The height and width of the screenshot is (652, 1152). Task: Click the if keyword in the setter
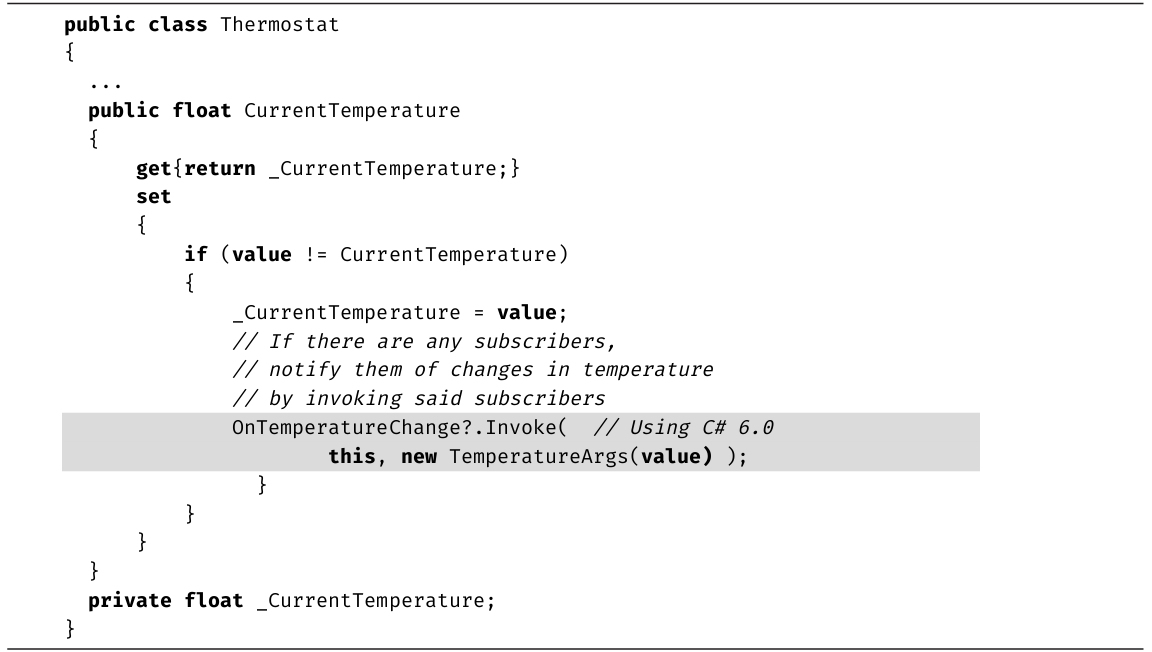[195, 255]
